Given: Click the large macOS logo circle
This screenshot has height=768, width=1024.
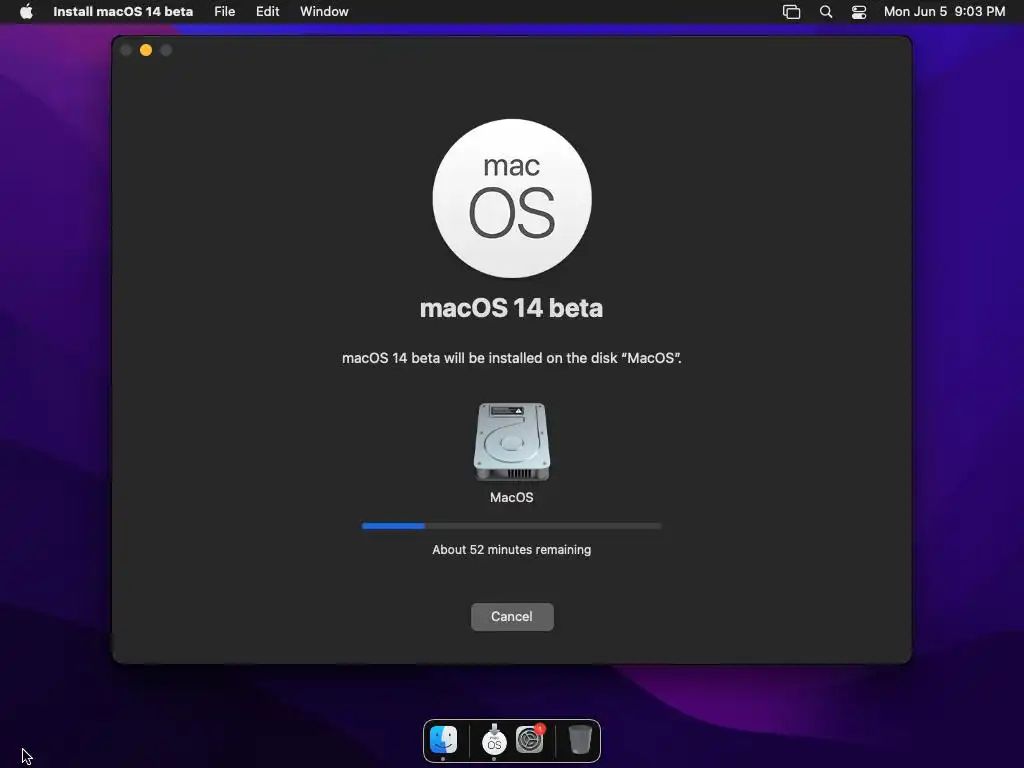Looking at the screenshot, I should pyautogui.click(x=512, y=199).
